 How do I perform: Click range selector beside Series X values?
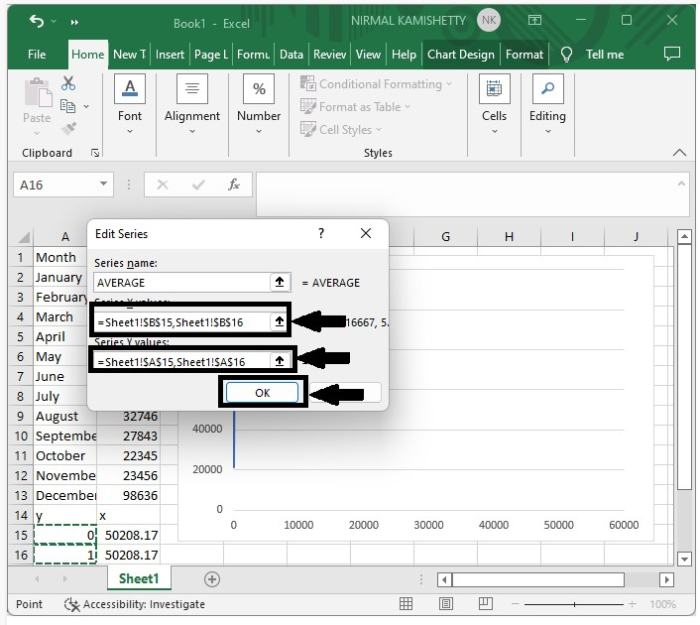click(x=279, y=321)
